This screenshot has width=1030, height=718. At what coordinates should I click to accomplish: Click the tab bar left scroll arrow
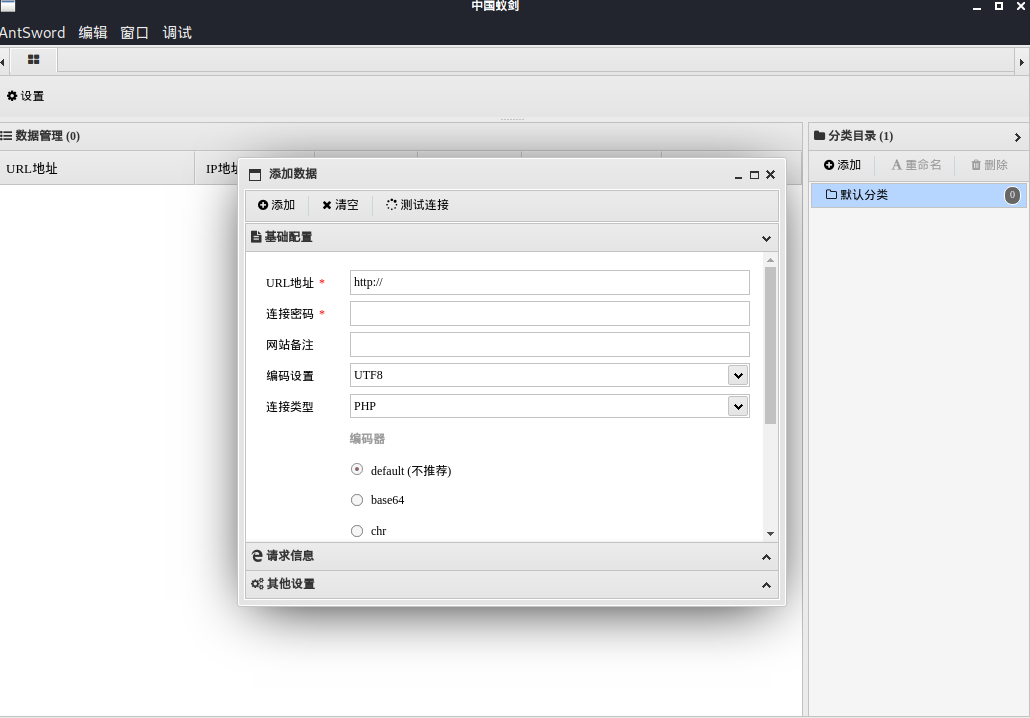tap(3, 62)
